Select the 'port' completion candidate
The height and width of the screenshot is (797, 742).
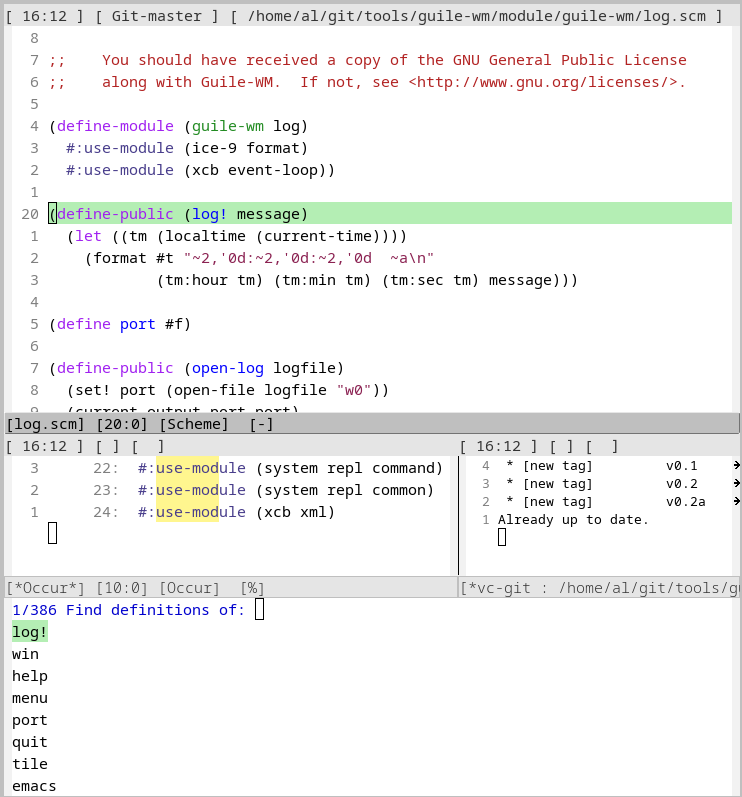pyautogui.click(x=29, y=720)
